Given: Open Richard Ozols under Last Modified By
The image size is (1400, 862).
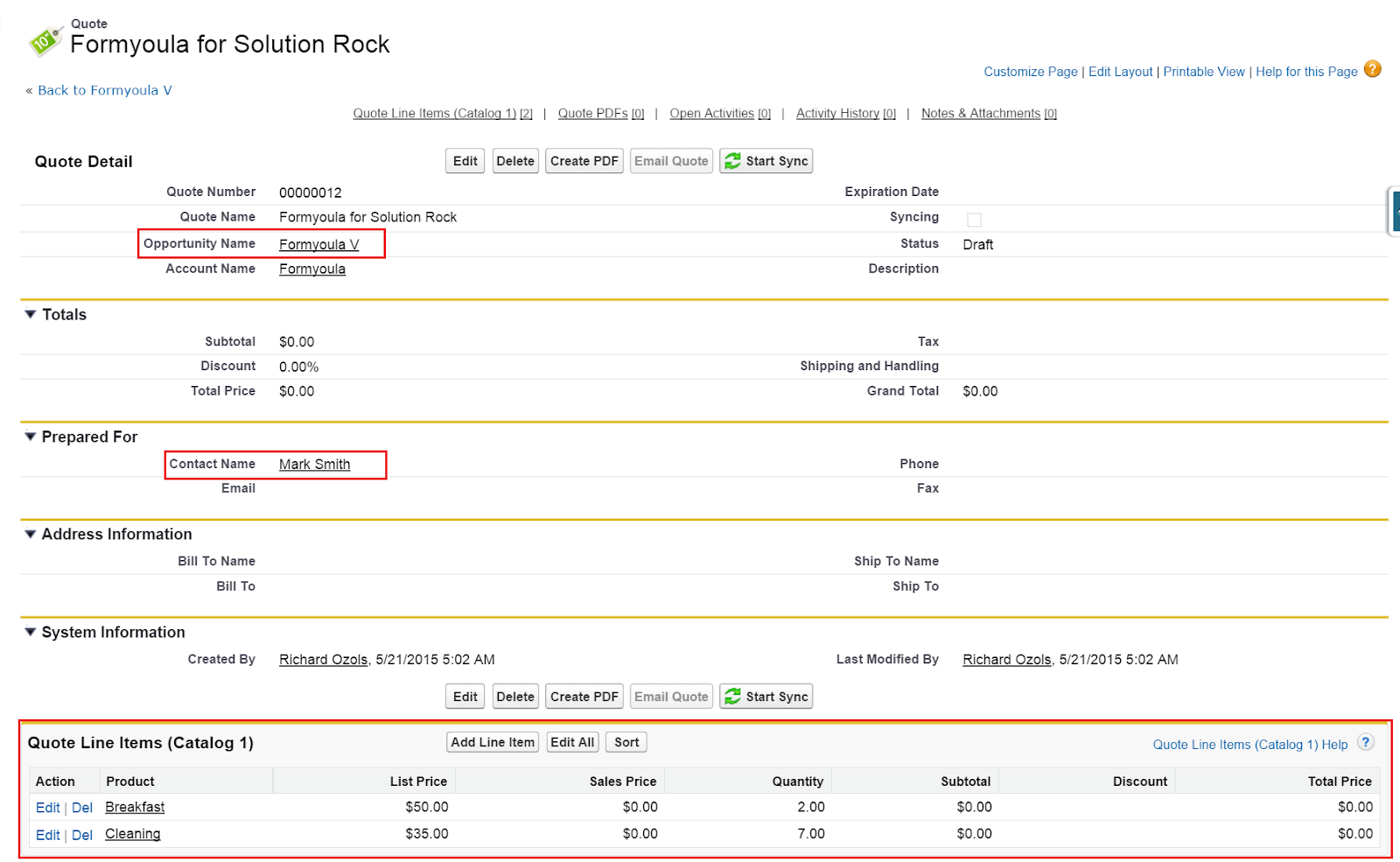Looking at the screenshot, I should (x=1007, y=660).
